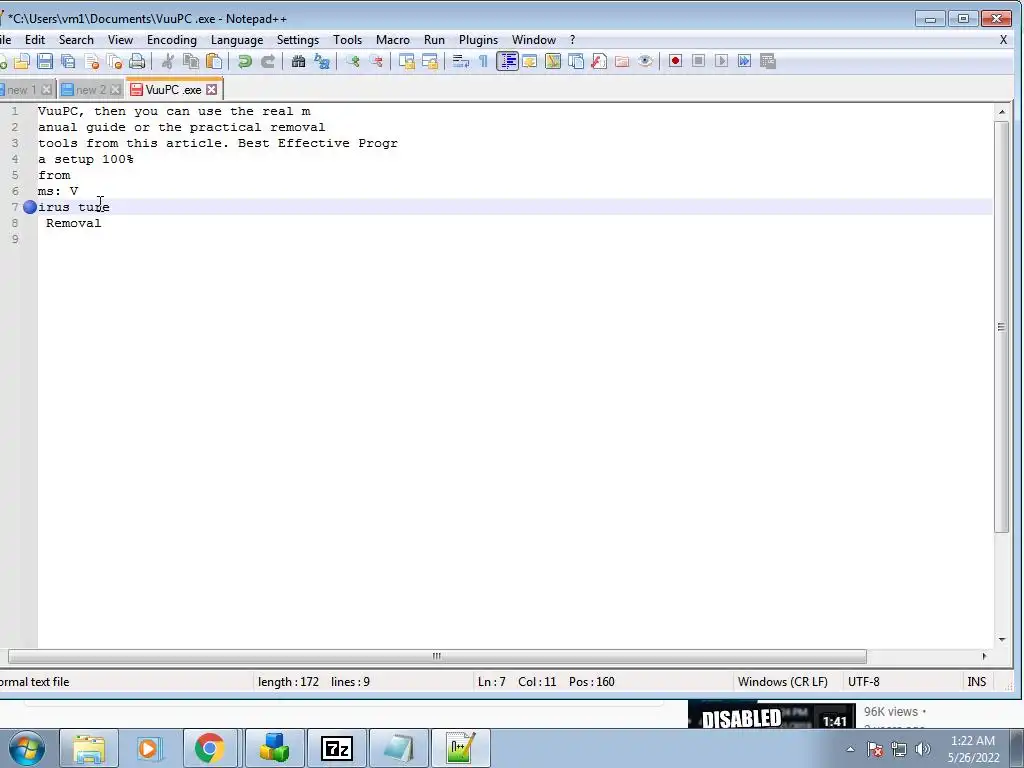This screenshot has height=768, width=1024.
Task: Open 7-Zip from the taskbar
Action: 336,748
